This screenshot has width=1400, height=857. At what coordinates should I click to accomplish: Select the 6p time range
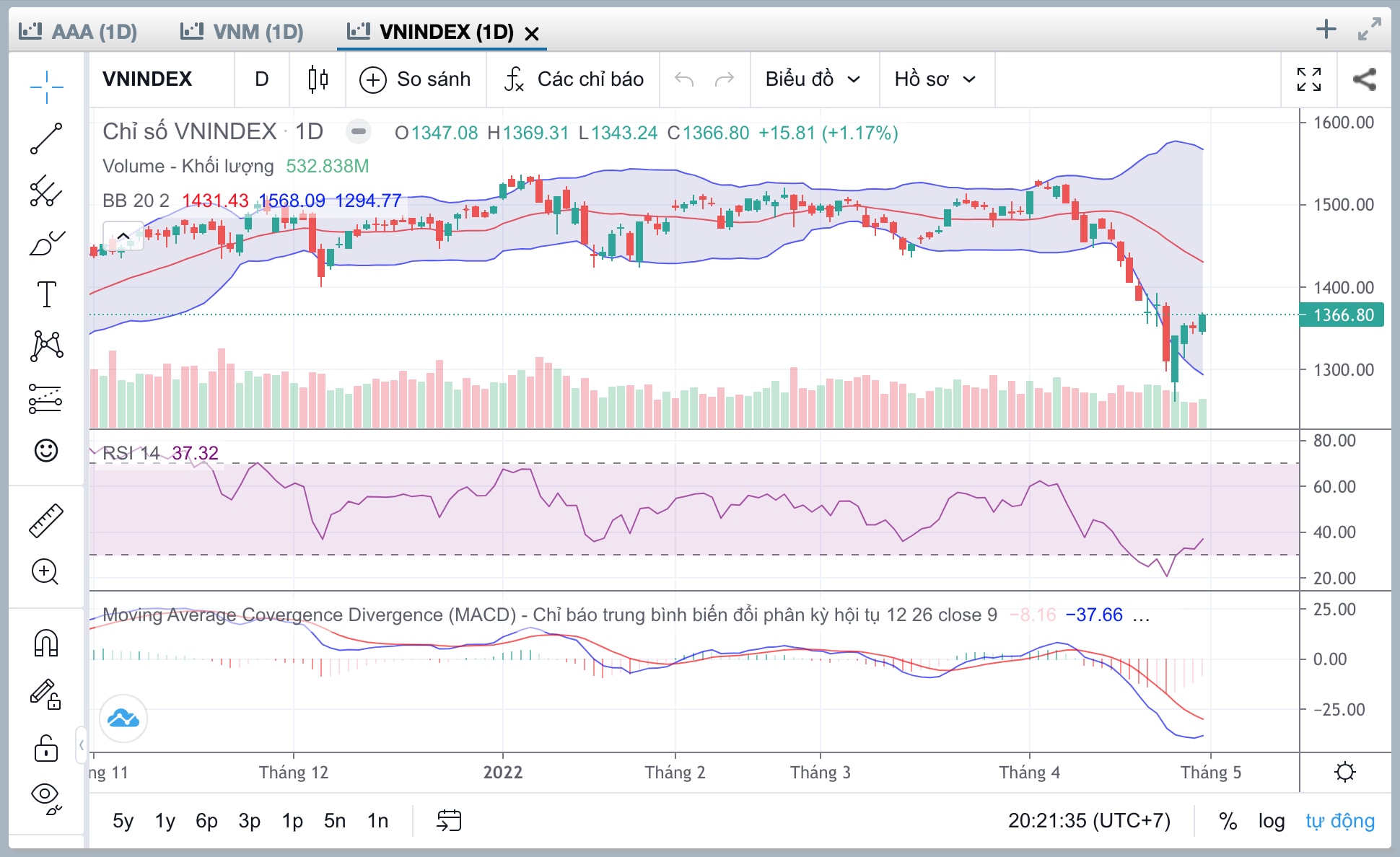pos(206,821)
